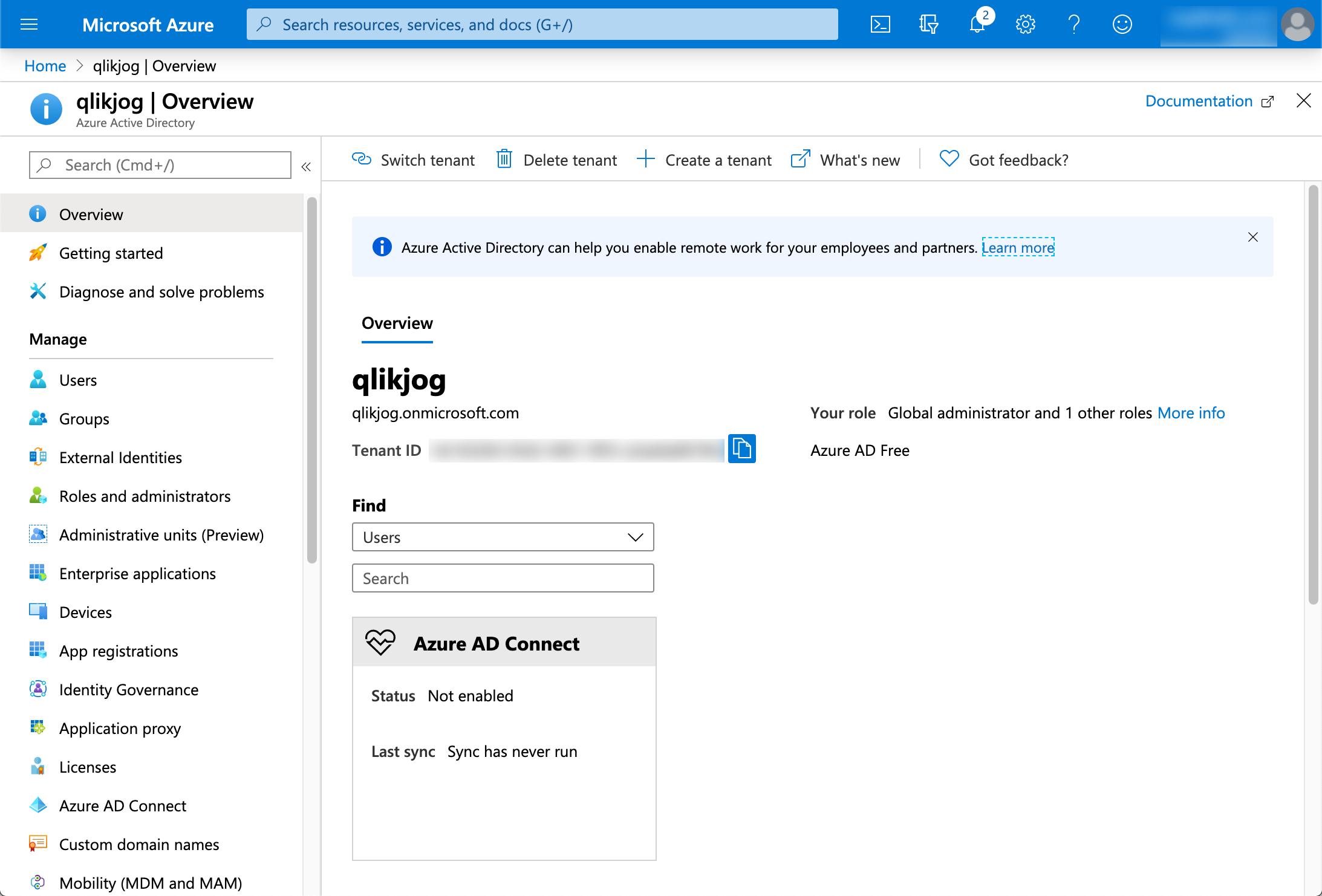Click the main content vertical scrollbar
This screenshot has width=1322, height=896.
(x=1313, y=394)
